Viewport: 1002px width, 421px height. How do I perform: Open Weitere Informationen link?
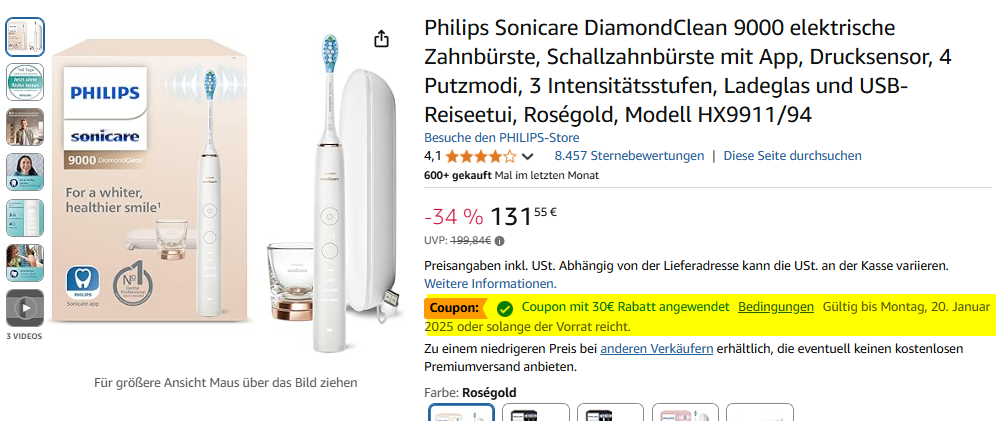(x=490, y=284)
